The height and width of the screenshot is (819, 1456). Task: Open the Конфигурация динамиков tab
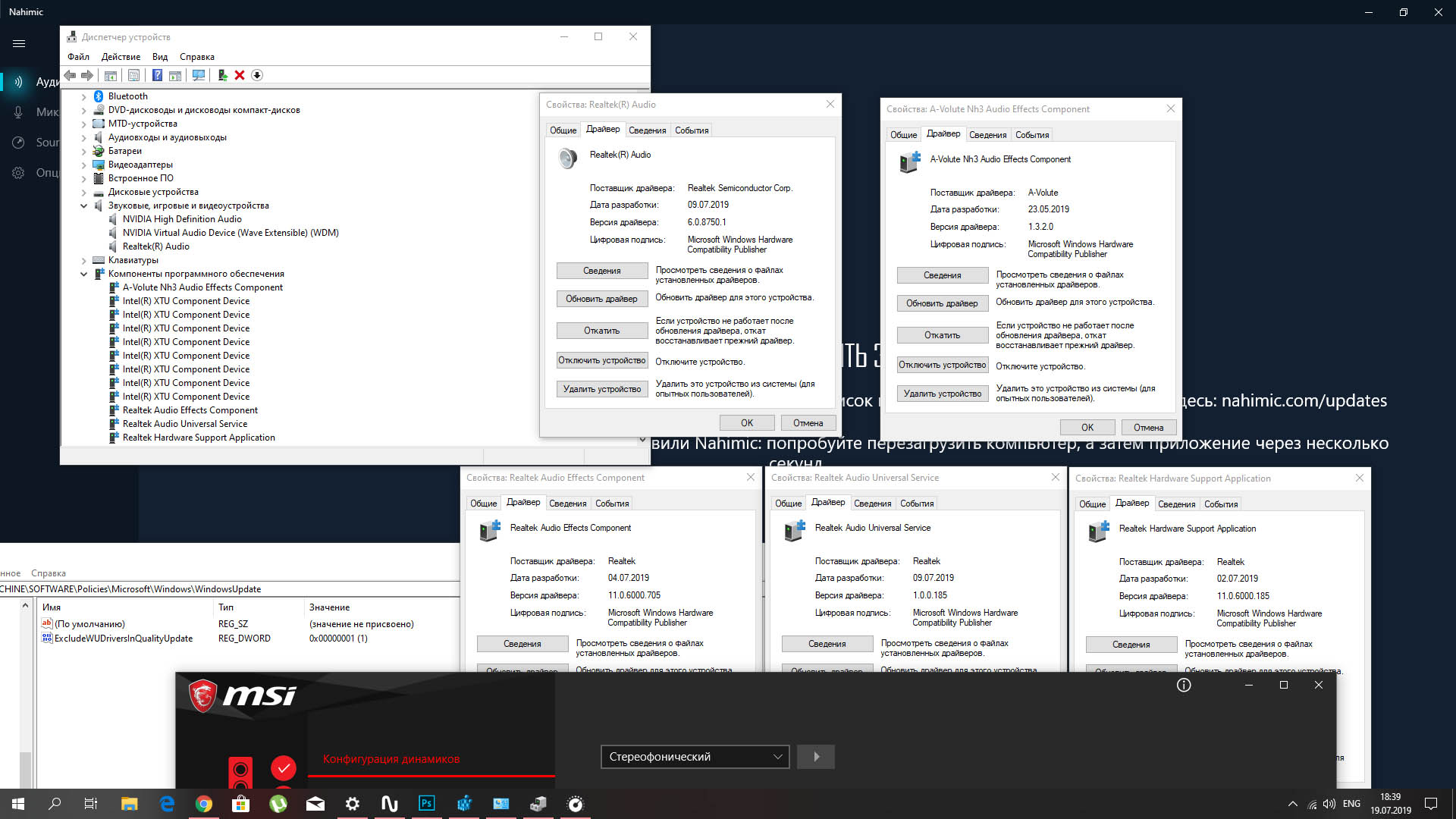tap(391, 759)
